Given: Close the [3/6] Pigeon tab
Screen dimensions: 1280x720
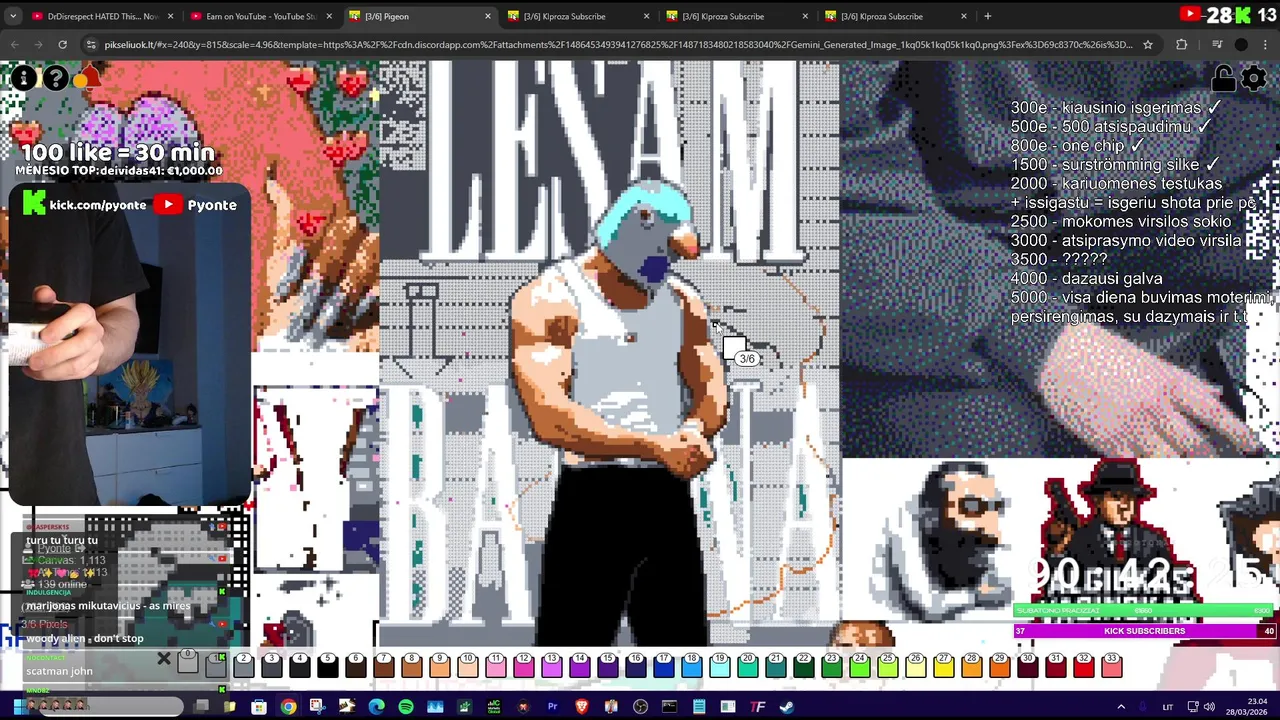Looking at the screenshot, I should click(488, 16).
